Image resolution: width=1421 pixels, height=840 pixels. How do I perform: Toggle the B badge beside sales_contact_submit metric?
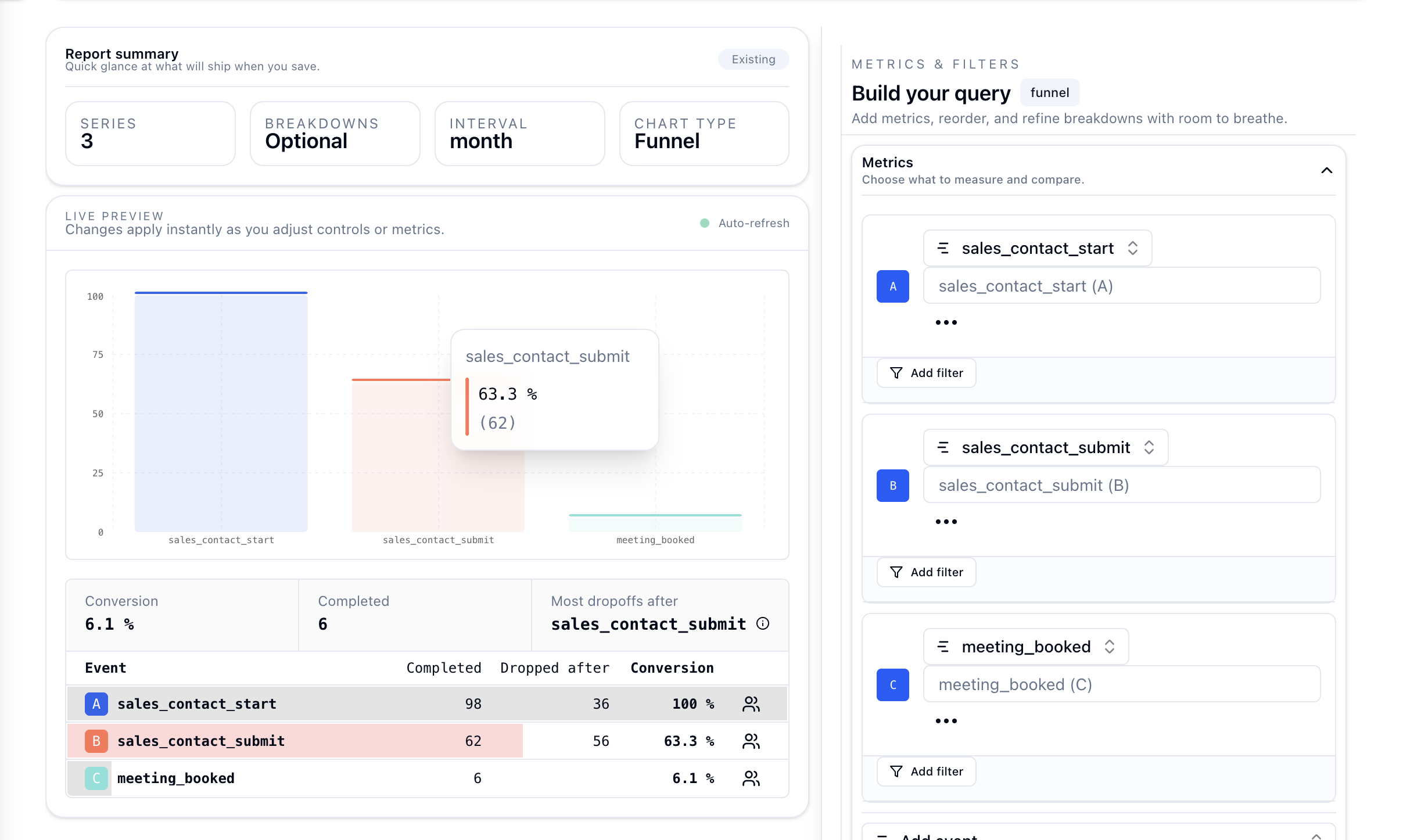tap(892, 485)
